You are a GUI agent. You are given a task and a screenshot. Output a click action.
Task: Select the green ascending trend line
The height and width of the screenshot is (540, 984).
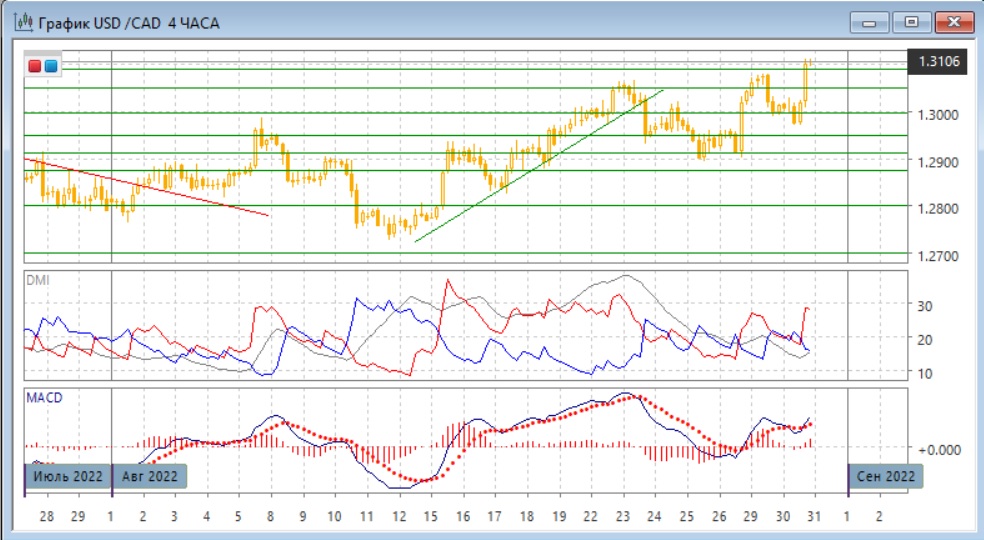[x=540, y=166]
